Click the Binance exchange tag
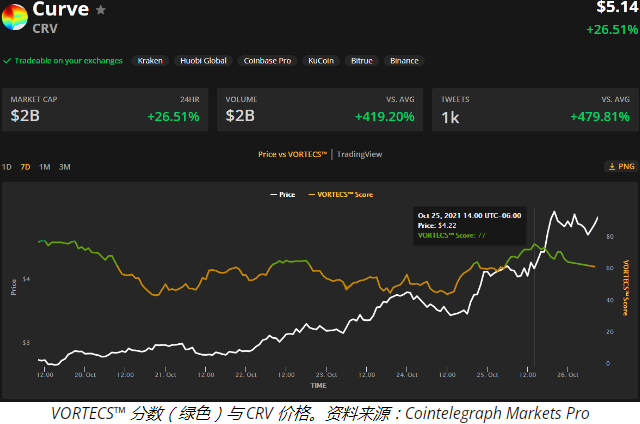 [x=404, y=61]
